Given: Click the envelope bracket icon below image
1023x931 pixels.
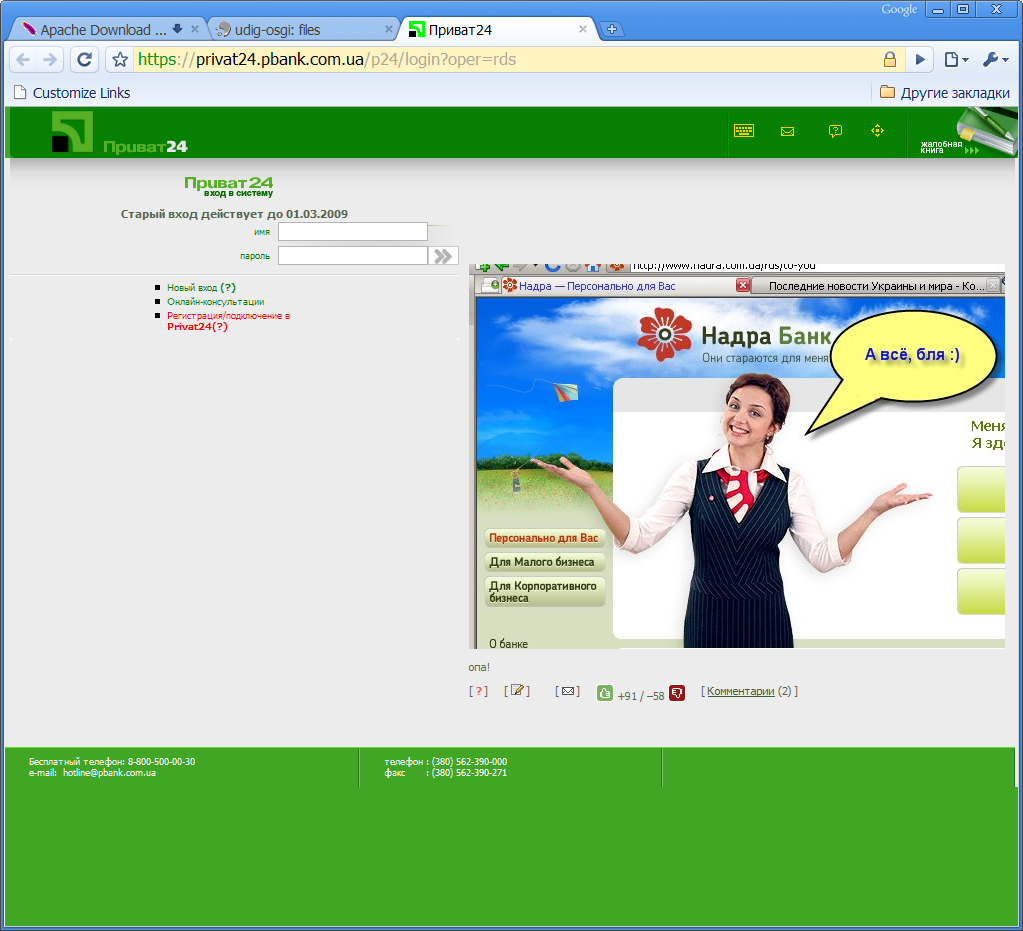Looking at the screenshot, I should point(568,691).
